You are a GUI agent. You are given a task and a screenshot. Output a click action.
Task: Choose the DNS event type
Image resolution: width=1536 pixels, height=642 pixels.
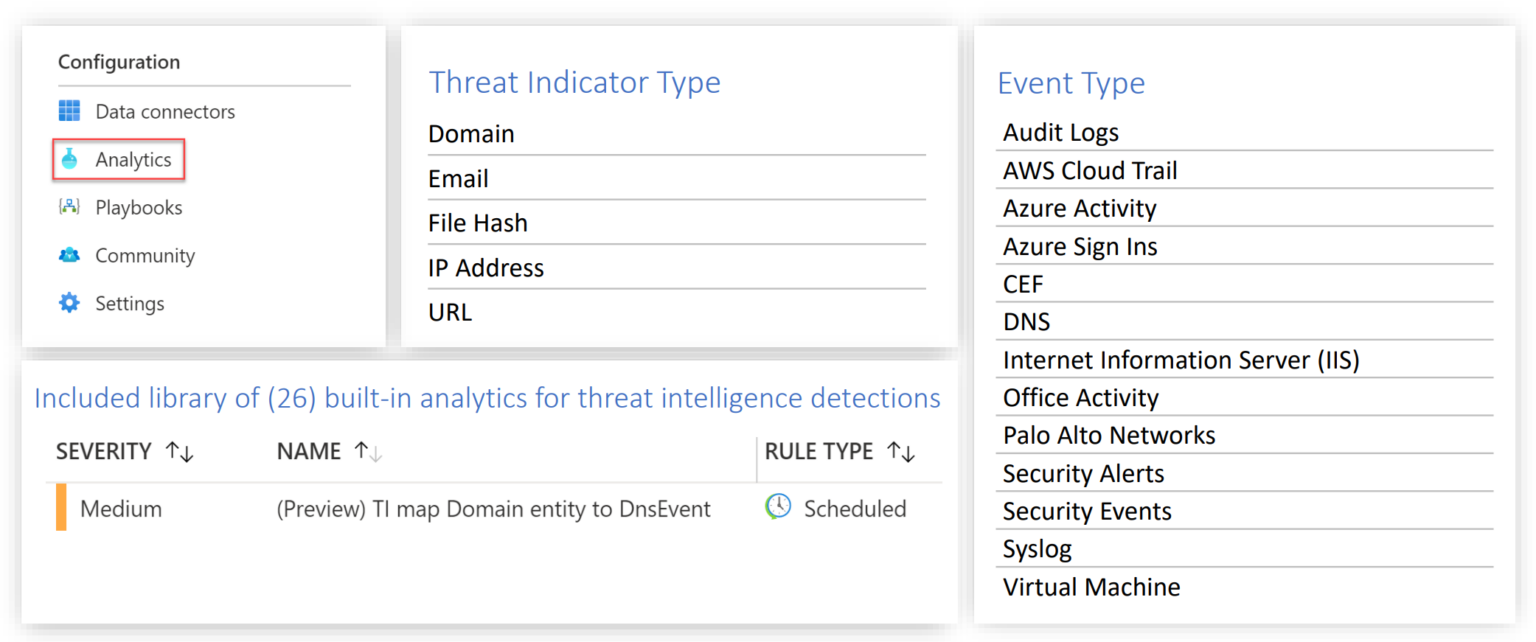click(x=1027, y=321)
